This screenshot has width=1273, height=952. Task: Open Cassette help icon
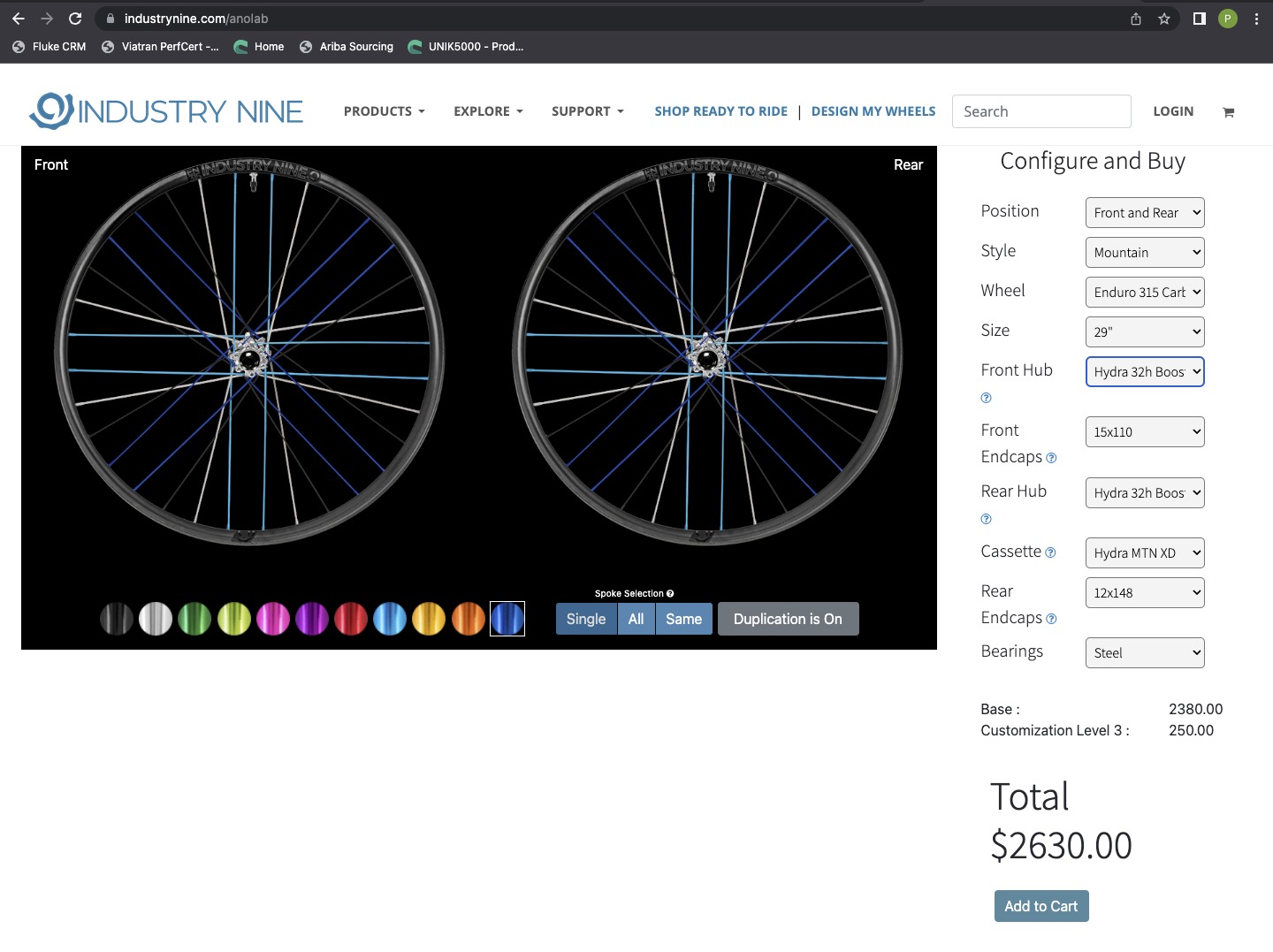point(1050,552)
